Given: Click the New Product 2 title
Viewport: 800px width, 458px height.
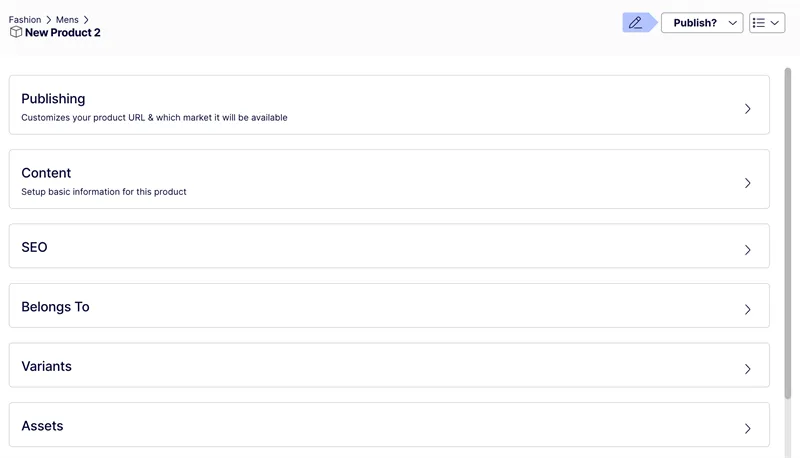Looking at the screenshot, I should coord(63,33).
